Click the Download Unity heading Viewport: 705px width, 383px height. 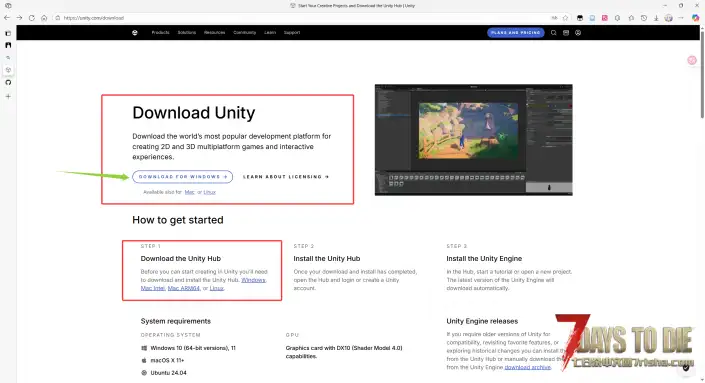point(194,113)
